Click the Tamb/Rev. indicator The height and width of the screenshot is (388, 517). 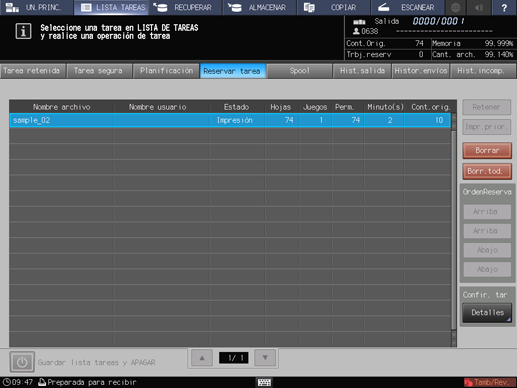(490, 382)
